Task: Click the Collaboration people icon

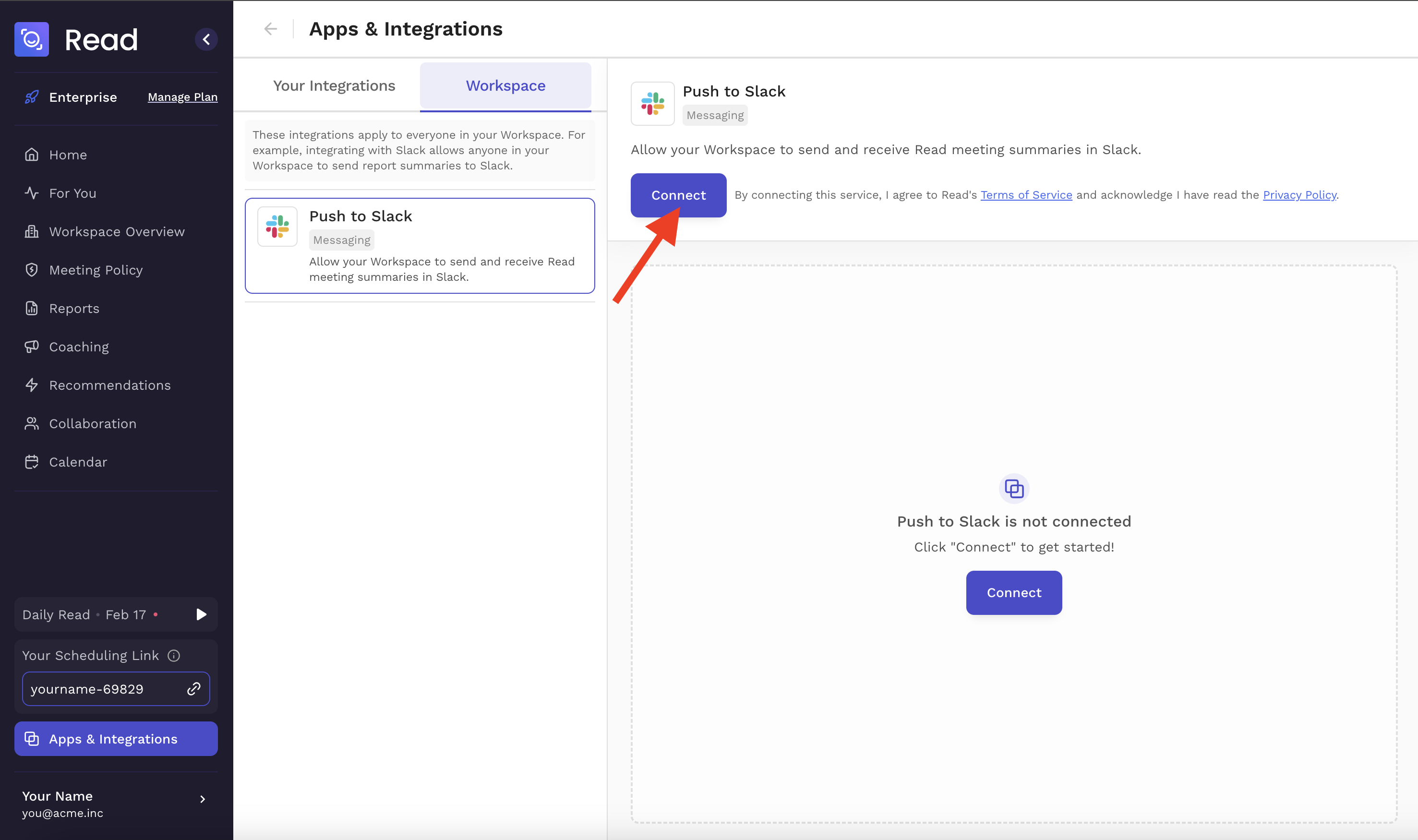Action: (32, 423)
